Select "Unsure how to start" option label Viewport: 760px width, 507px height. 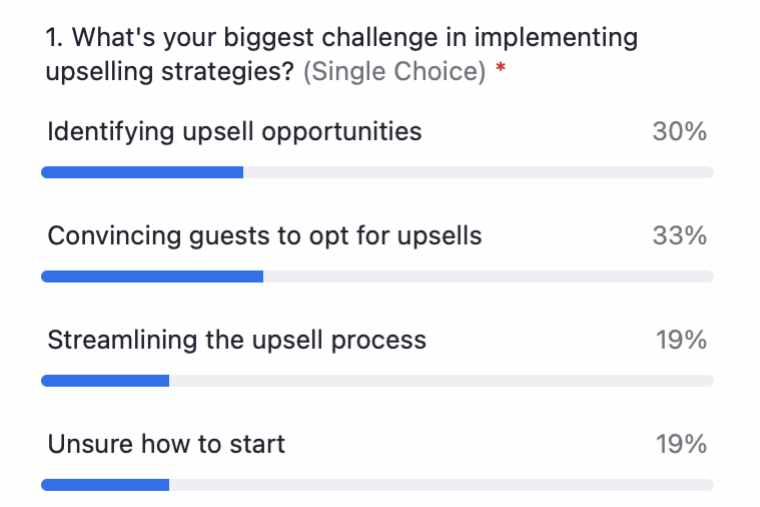(166, 444)
